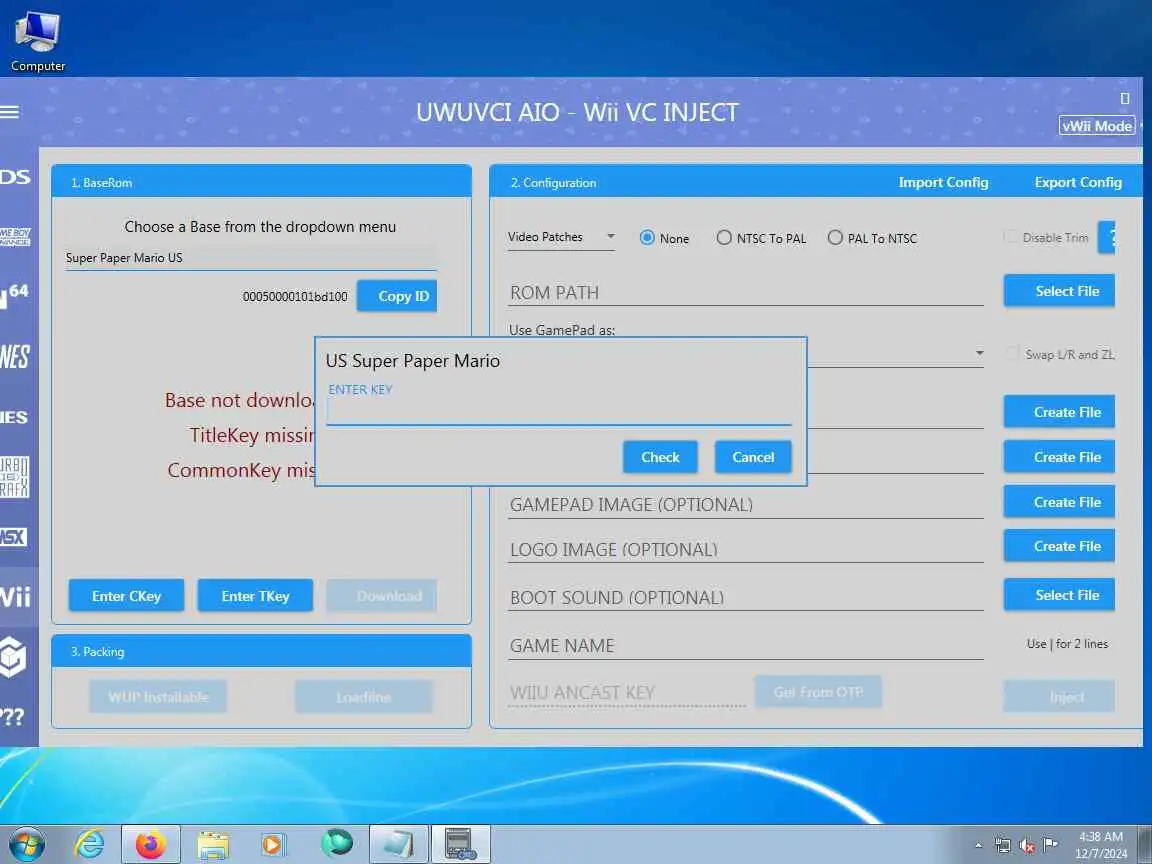This screenshot has width=1152, height=864.
Task: Select the GameCube cube sidebar icon
Action: coord(13,656)
